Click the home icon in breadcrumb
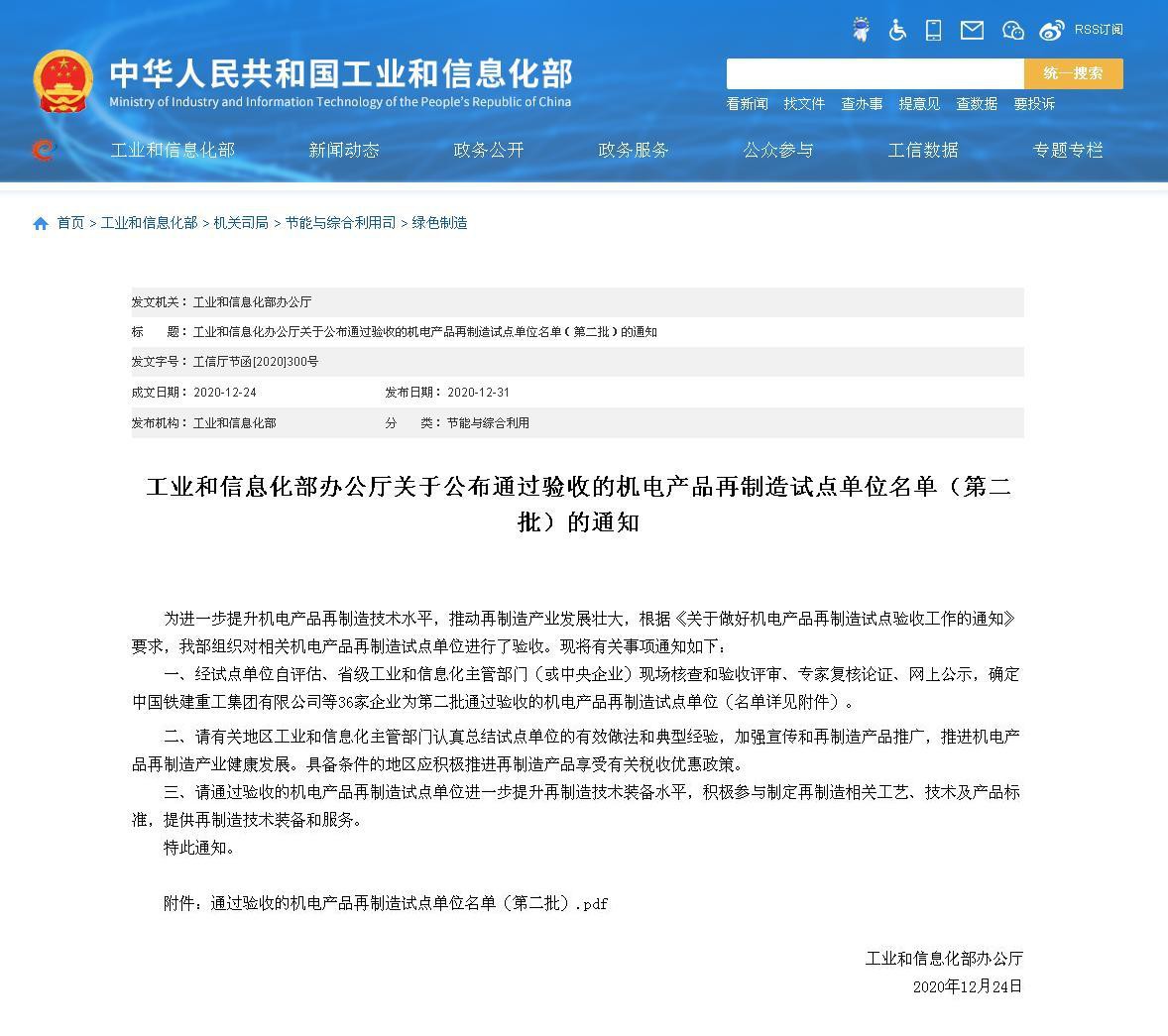Screen dimensions: 1168x1036 click(x=41, y=223)
